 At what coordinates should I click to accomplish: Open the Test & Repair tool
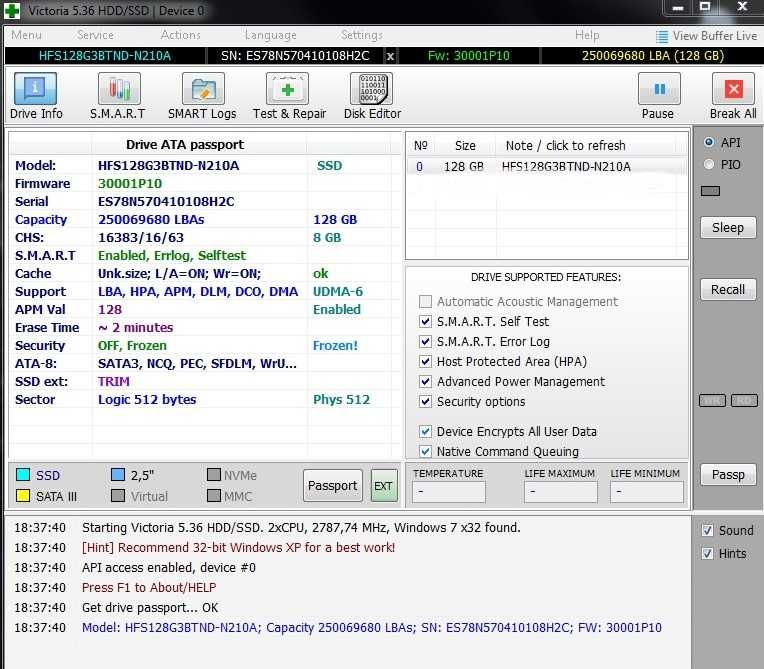tap(287, 89)
